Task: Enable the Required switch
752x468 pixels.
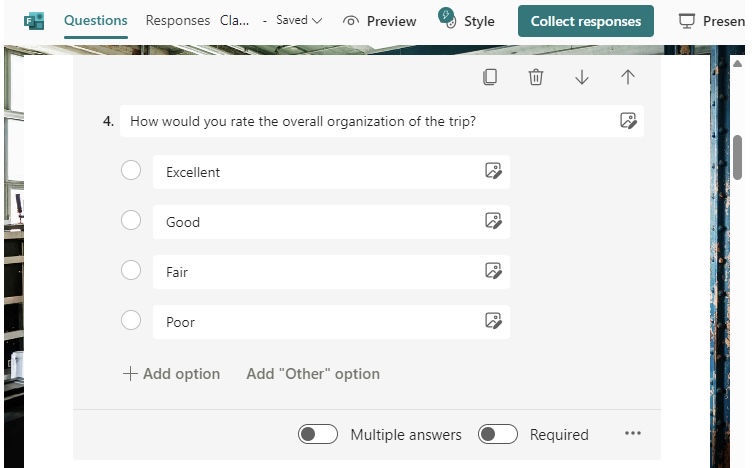Action: click(497, 434)
